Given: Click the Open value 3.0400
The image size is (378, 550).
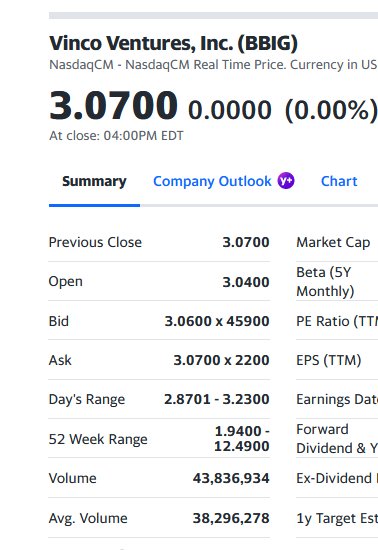Looking at the screenshot, I should point(246,282).
